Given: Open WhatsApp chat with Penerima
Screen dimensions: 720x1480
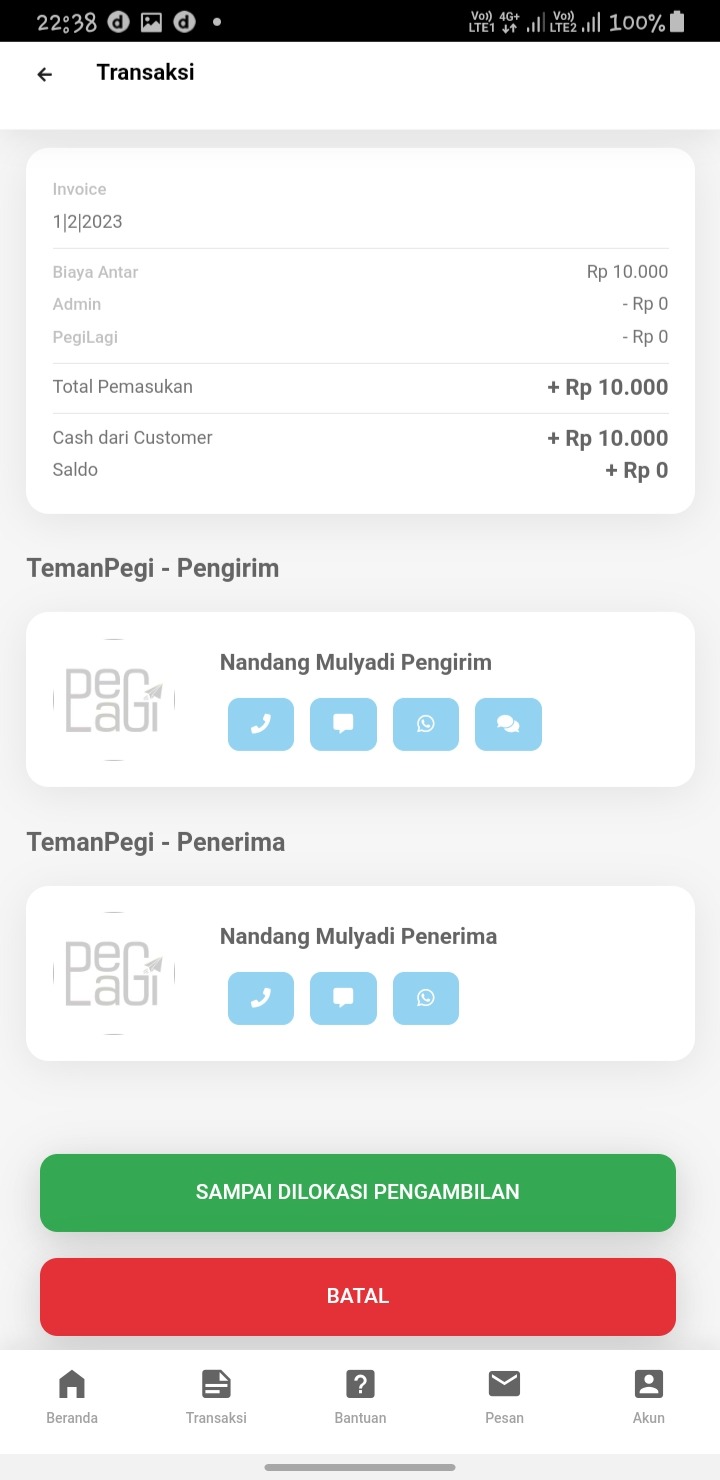Looking at the screenshot, I should [x=426, y=998].
